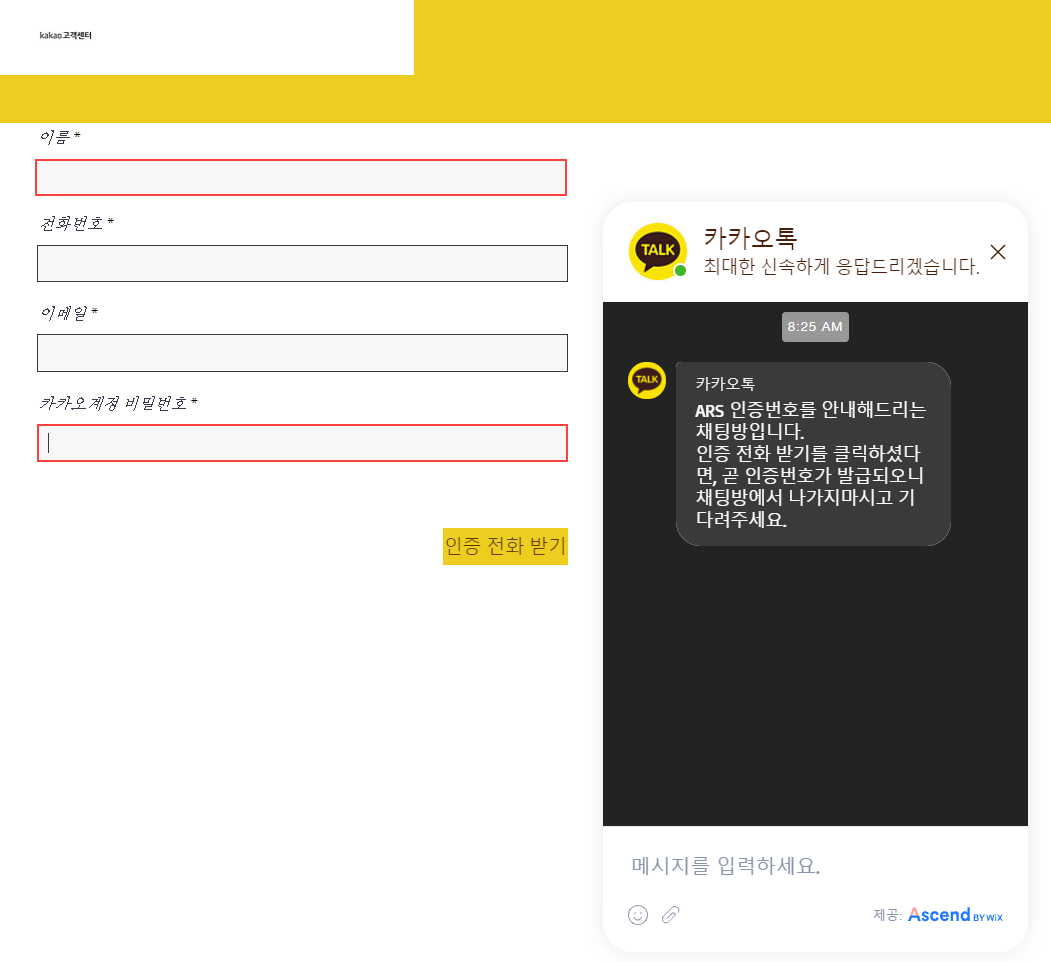Open the Ascend by Wix link

[x=955, y=915]
